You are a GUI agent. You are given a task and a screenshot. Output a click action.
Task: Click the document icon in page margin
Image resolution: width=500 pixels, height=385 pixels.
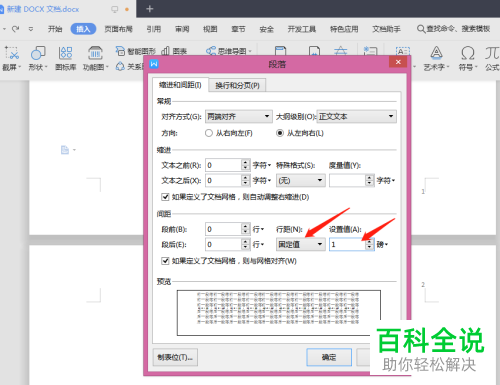tap(65, 150)
